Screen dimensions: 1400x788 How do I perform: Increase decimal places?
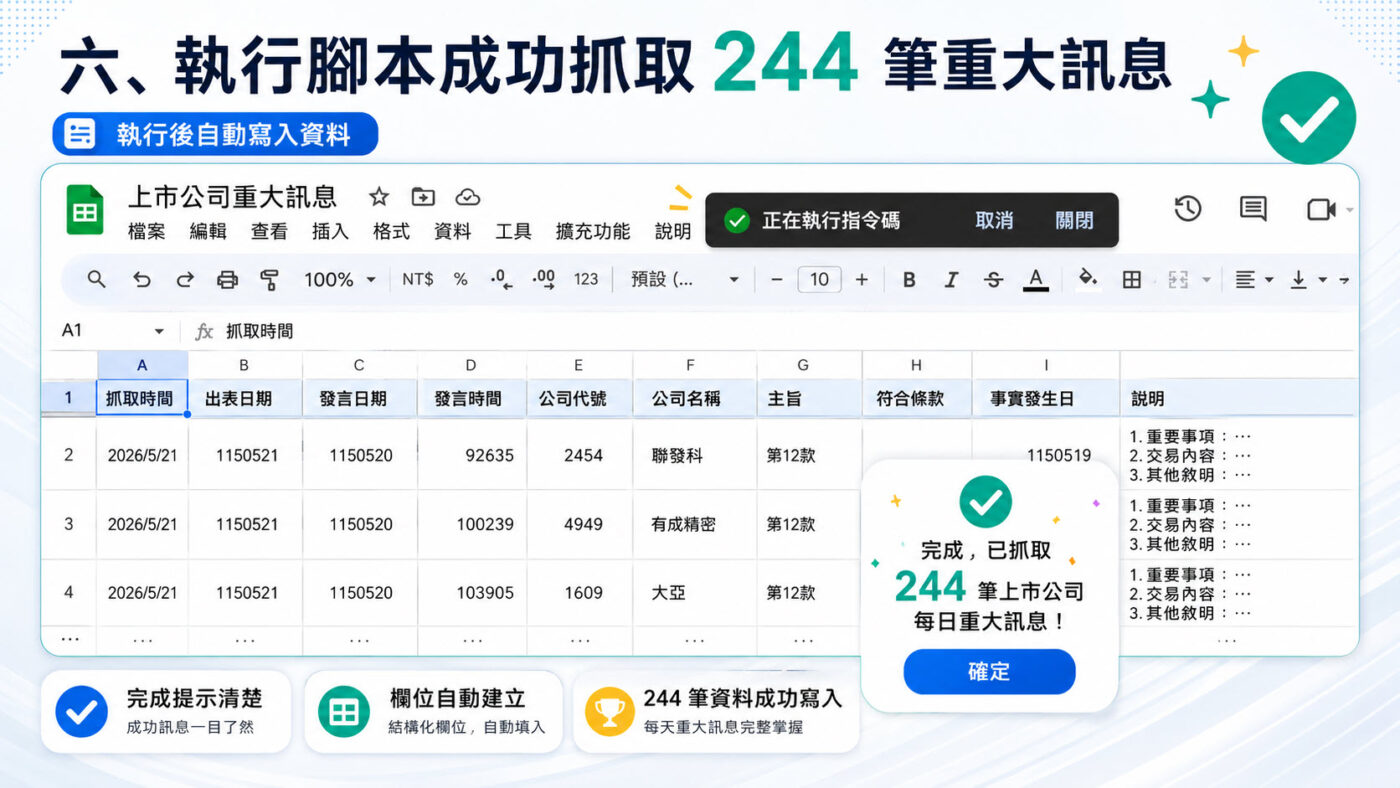click(x=544, y=280)
